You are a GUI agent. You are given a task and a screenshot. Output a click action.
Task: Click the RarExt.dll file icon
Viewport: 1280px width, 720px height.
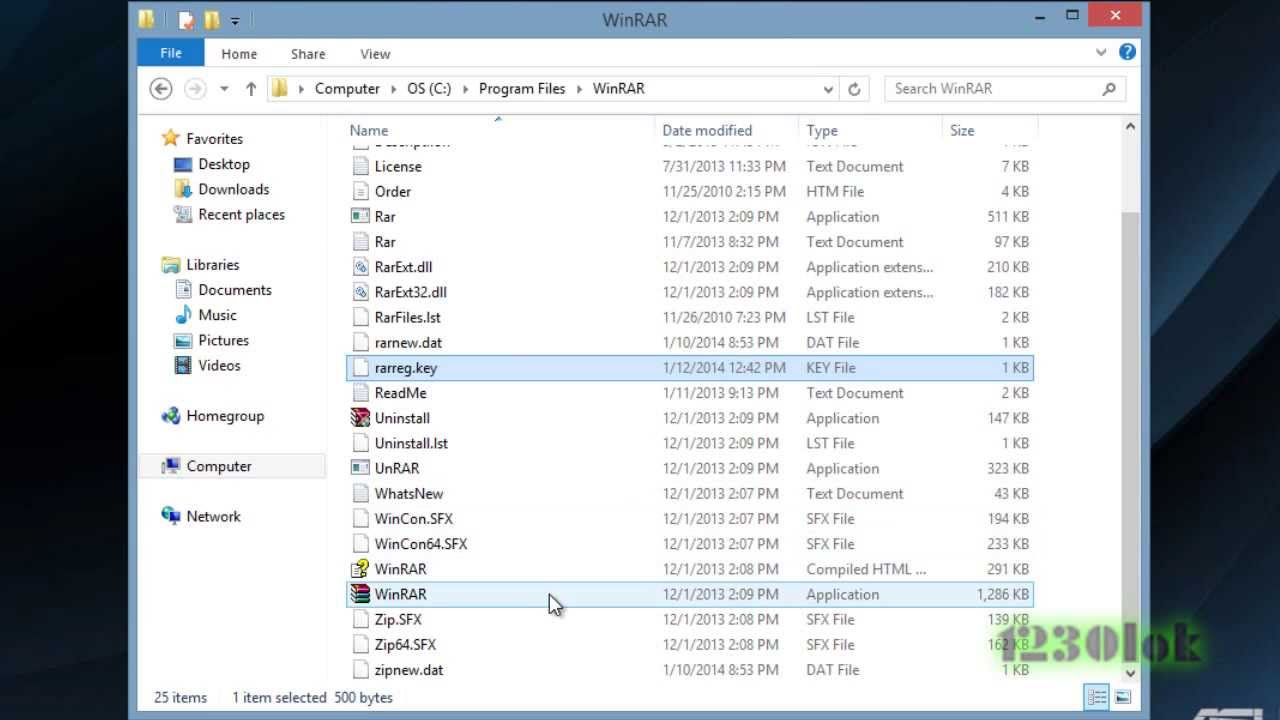point(360,267)
